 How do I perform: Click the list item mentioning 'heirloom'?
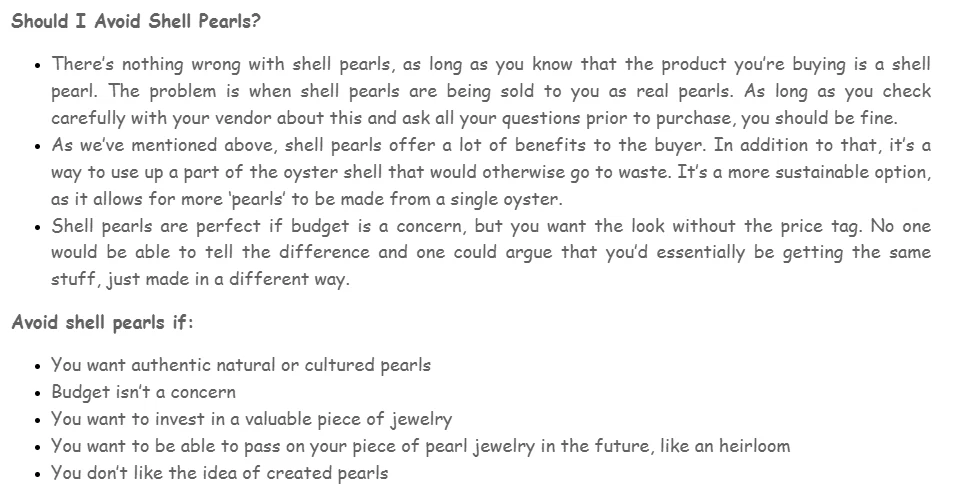[420, 446]
